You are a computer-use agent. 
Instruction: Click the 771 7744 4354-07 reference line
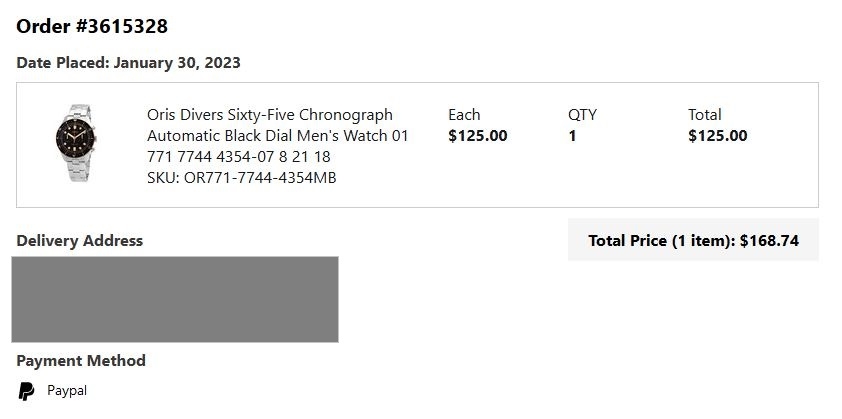point(238,157)
